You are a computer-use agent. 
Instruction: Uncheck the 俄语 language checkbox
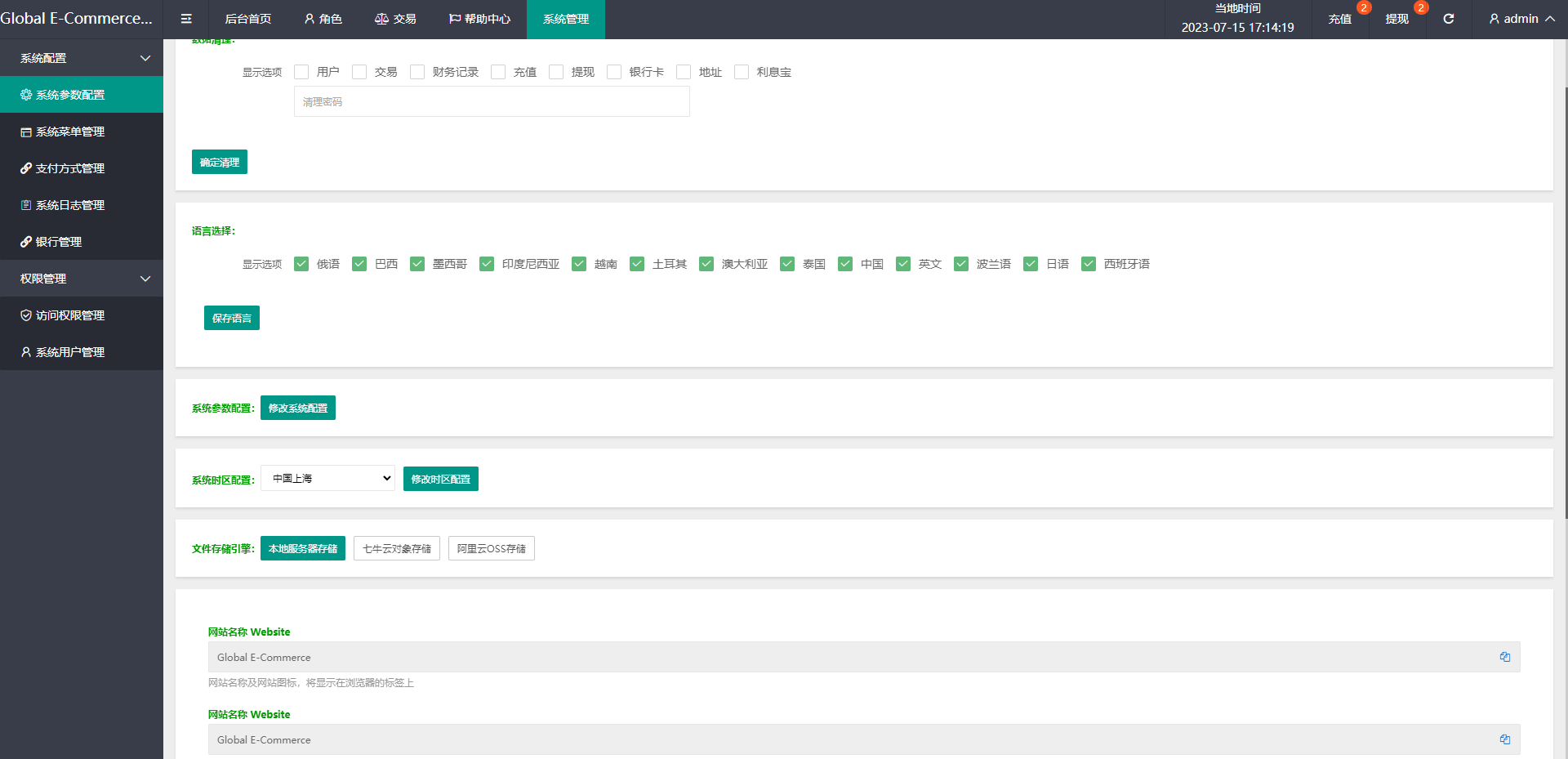(301, 264)
